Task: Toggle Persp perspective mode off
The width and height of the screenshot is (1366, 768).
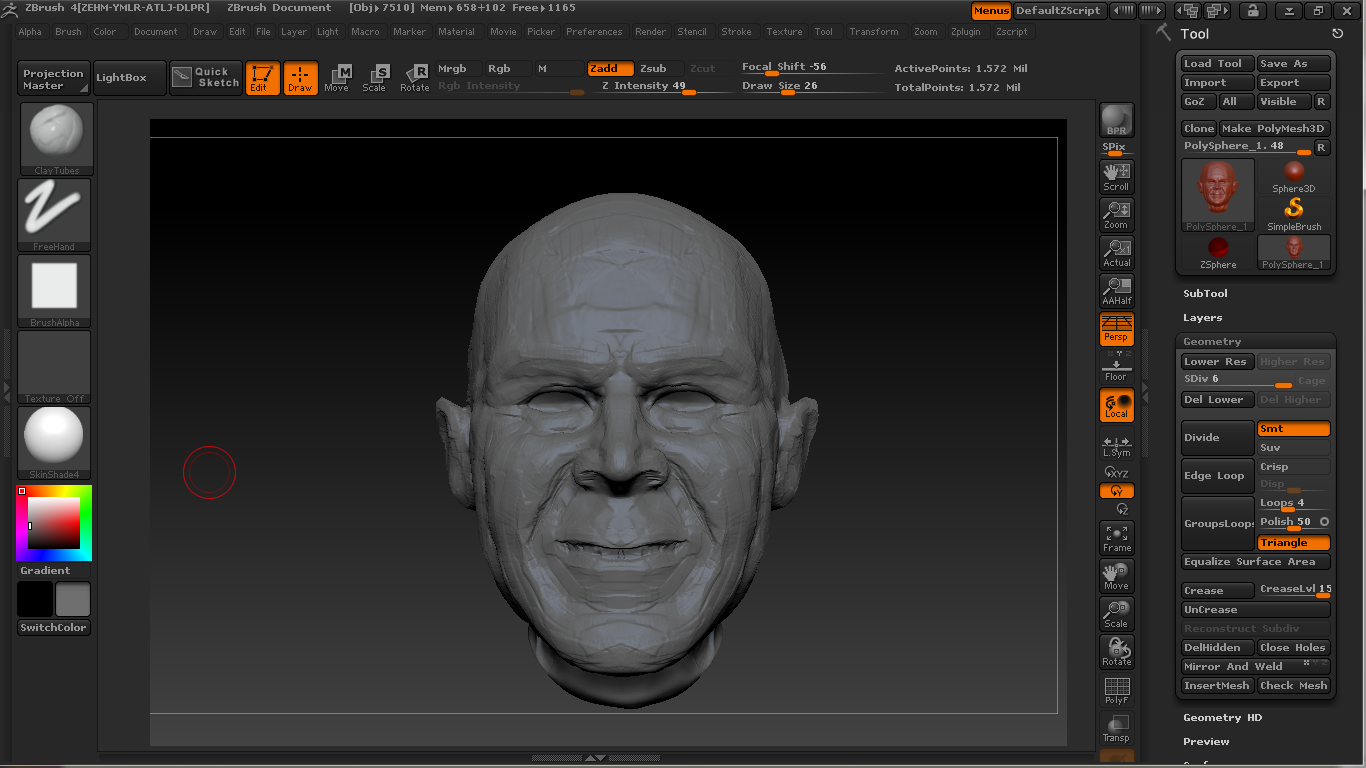Action: [1116, 328]
